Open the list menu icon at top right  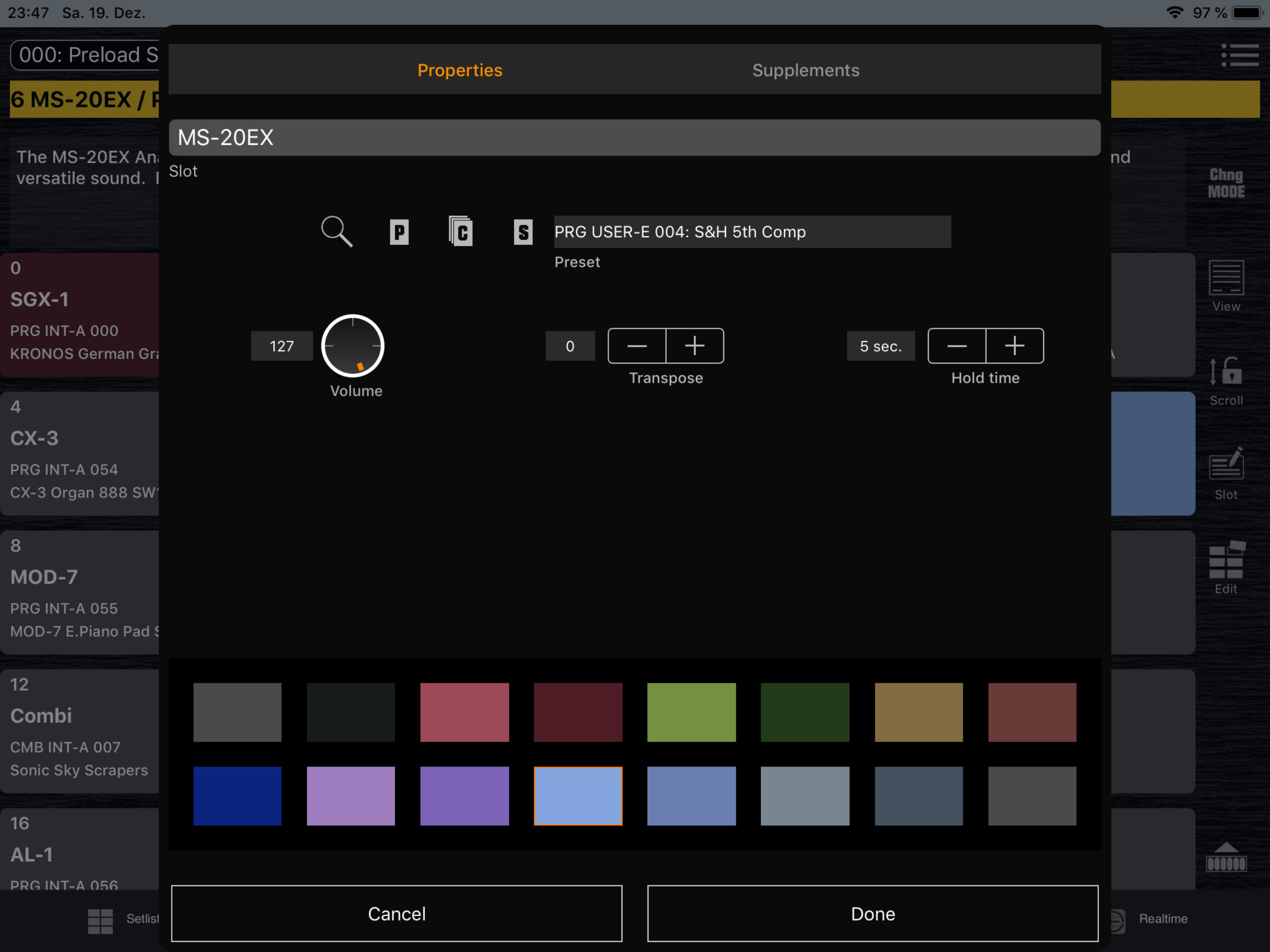click(x=1240, y=55)
